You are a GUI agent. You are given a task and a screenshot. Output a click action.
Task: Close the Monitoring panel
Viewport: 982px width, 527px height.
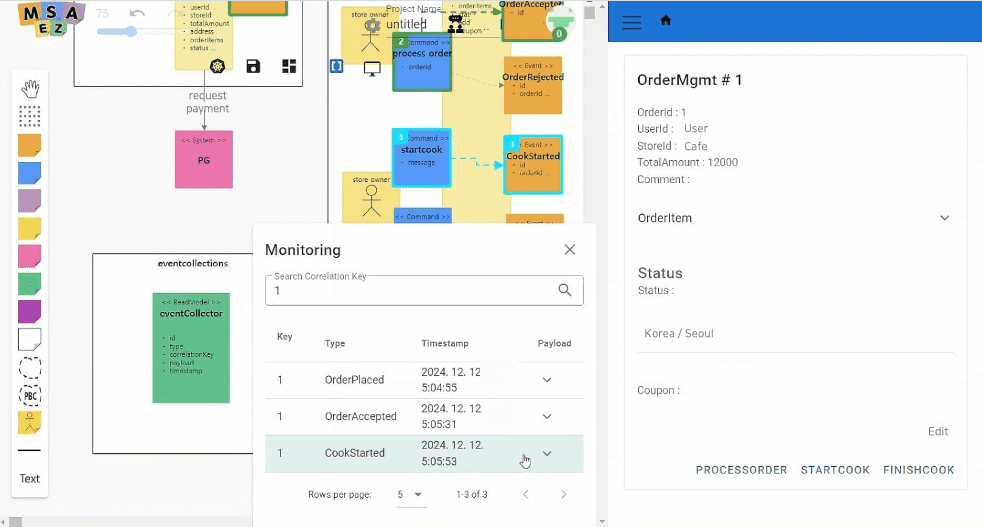[570, 250]
